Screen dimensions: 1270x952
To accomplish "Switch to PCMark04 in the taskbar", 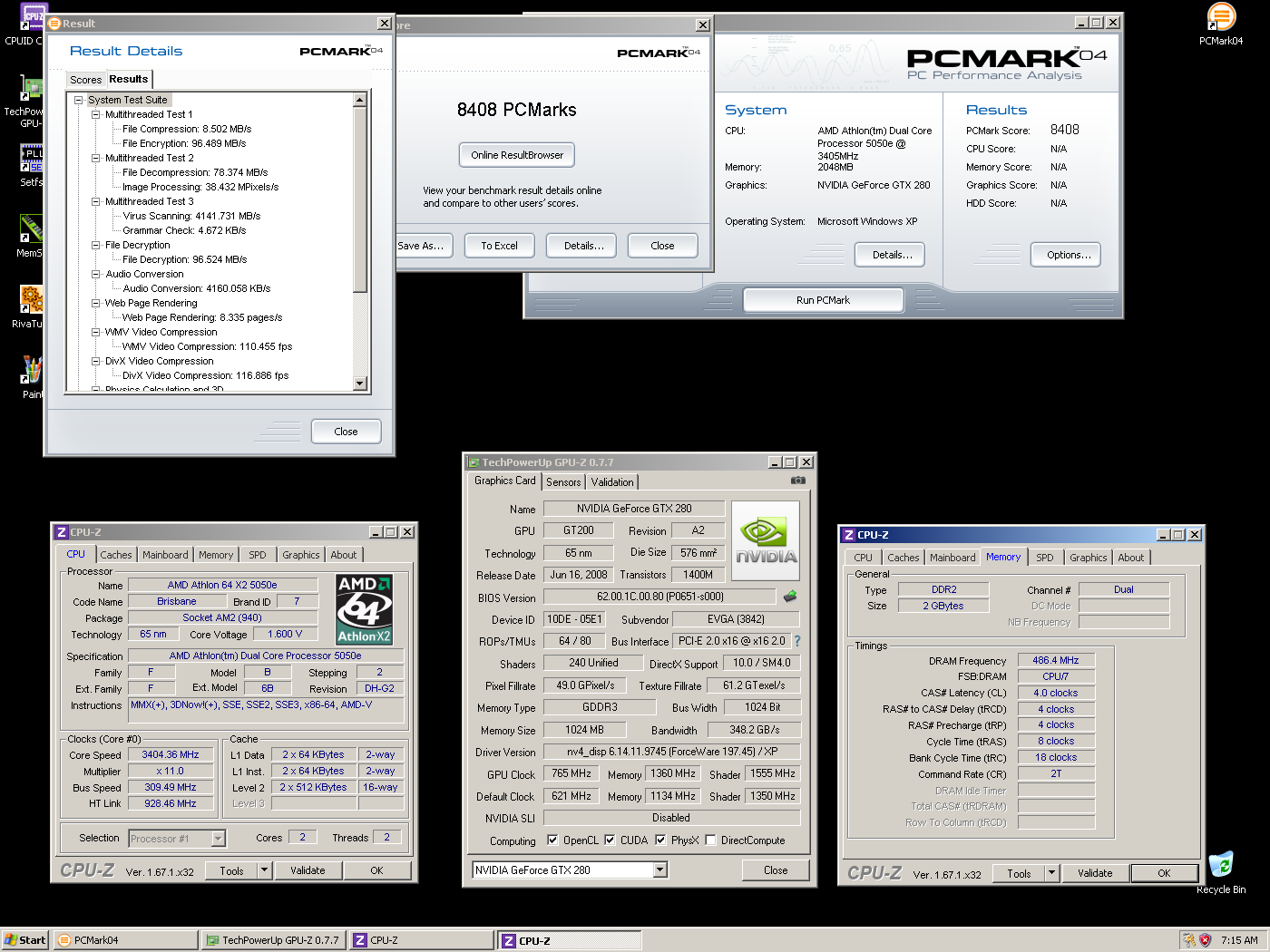I will pyautogui.click(x=125, y=940).
